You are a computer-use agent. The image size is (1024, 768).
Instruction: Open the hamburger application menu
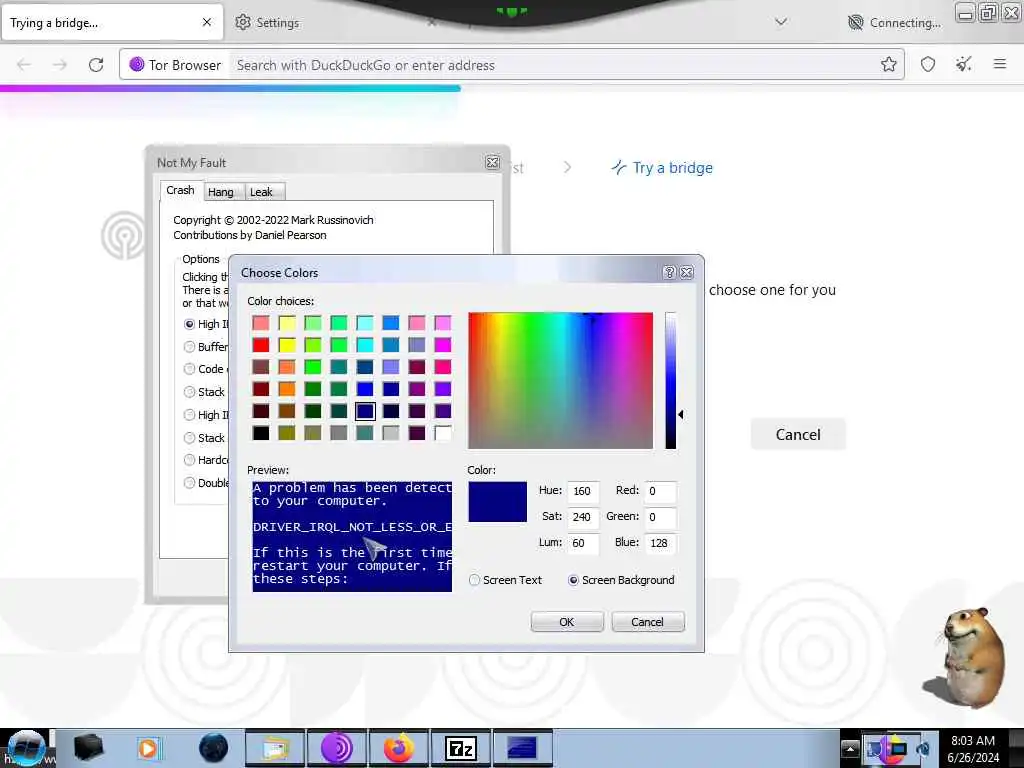[1000, 64]
